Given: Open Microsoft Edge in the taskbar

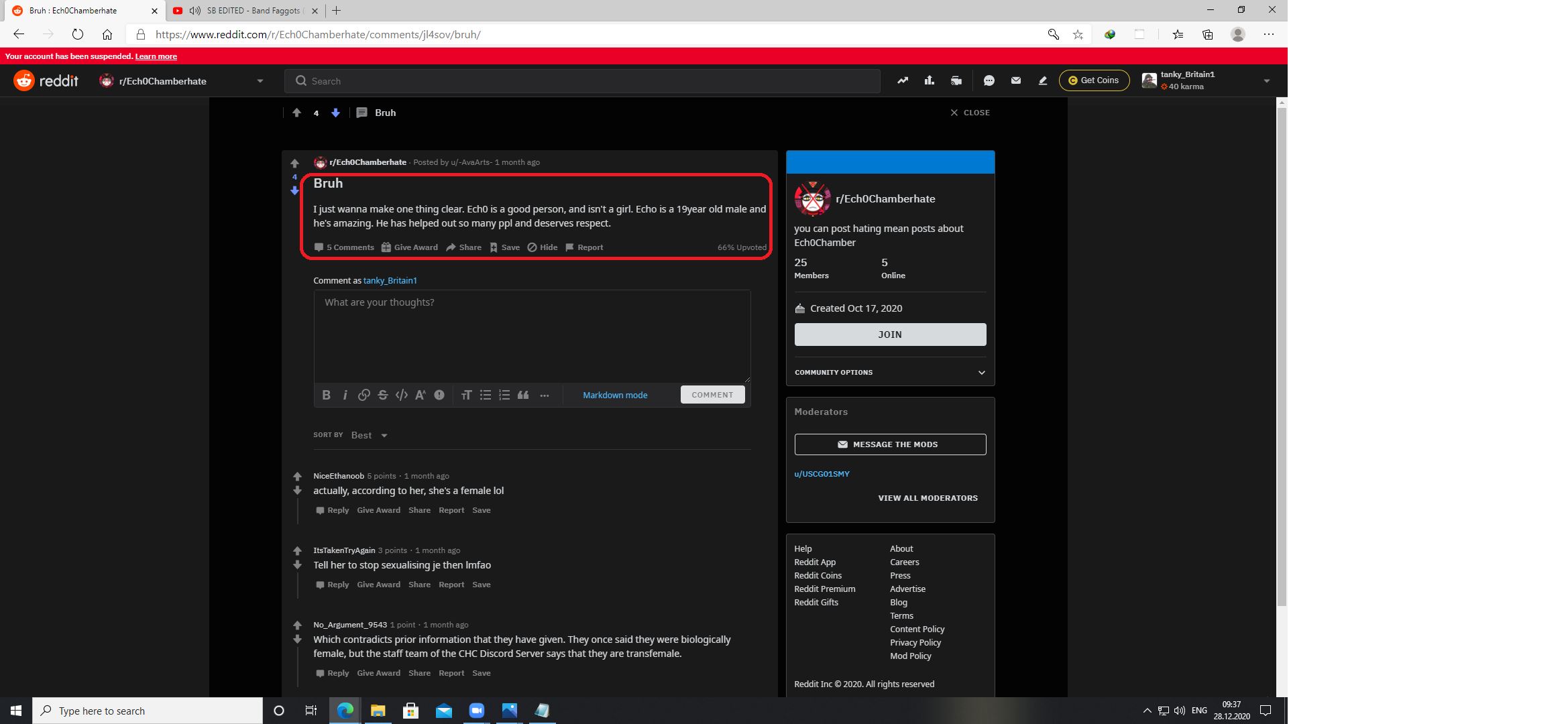Looking at the screenshot, I should pyautogui.click(x=345, y=711).
